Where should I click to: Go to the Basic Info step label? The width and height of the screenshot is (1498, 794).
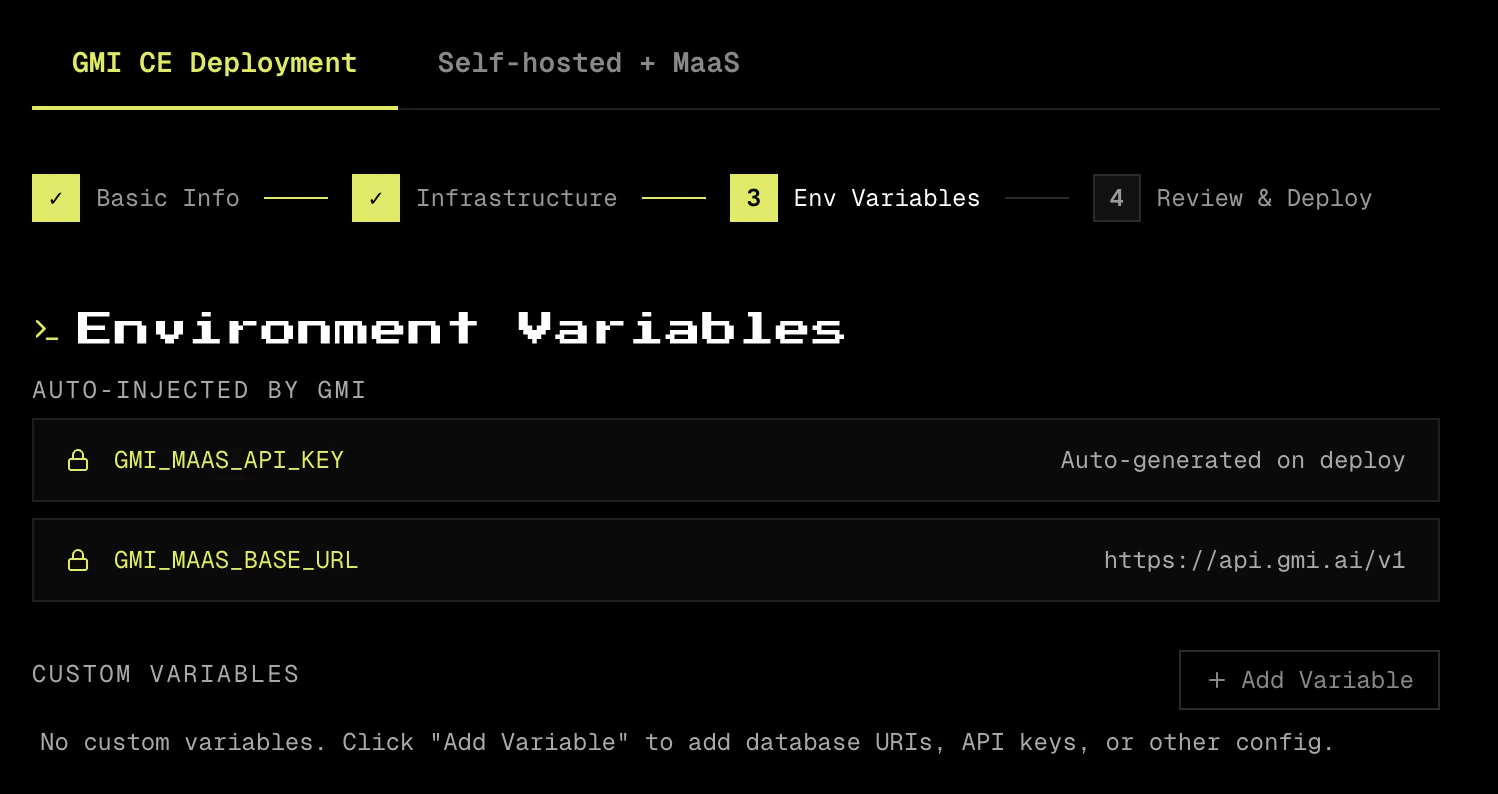(168, 198)
